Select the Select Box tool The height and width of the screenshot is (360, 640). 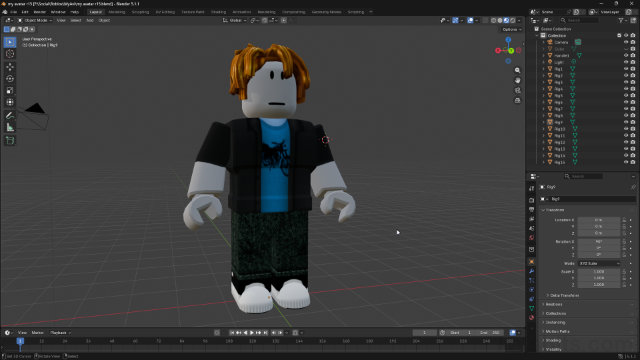pos(10,42)
